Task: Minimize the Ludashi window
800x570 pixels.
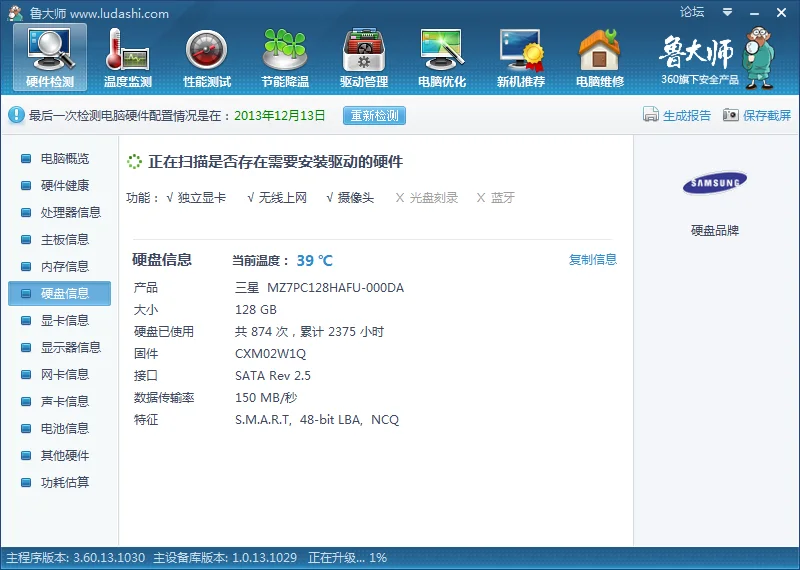Action: (755, 13)
